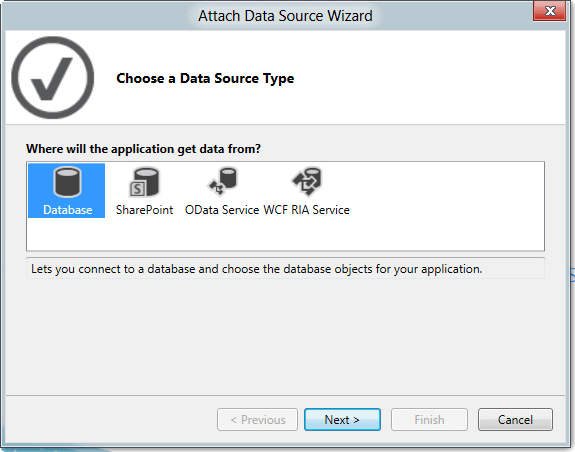Click the 'Where will the application get data from?' label
Screen dimensions: 575x452
pos(143,149)
